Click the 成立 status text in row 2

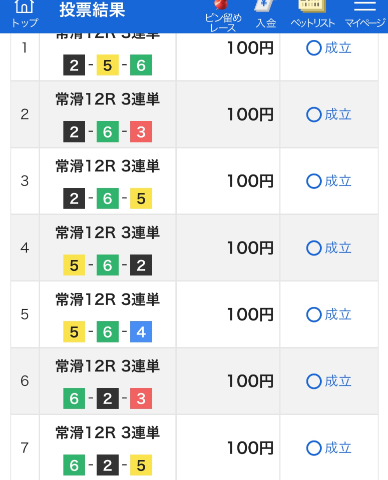pyautogui.click(x=338, y=115)
